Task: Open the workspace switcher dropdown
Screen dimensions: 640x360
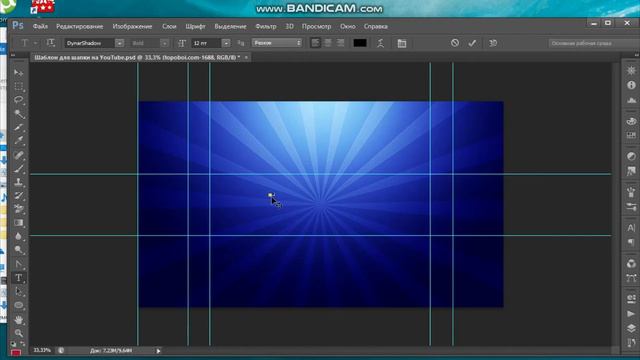Action: 593,43
